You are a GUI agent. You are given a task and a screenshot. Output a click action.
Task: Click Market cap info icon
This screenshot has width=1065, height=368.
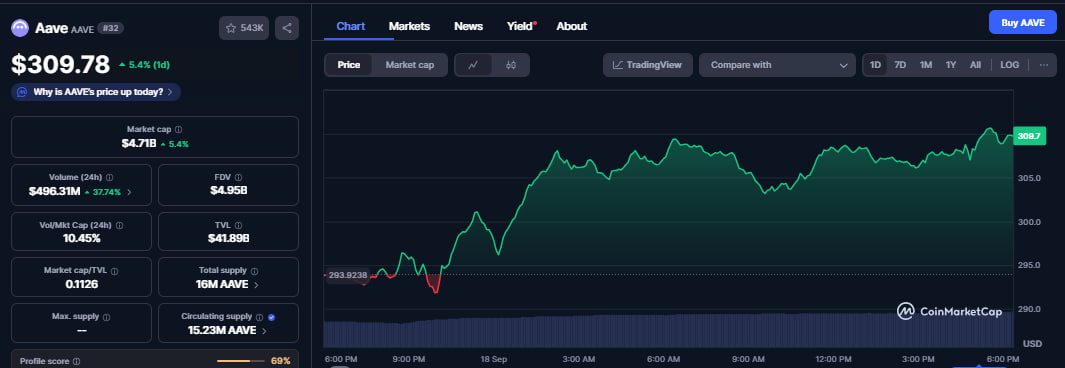(178, 129)
